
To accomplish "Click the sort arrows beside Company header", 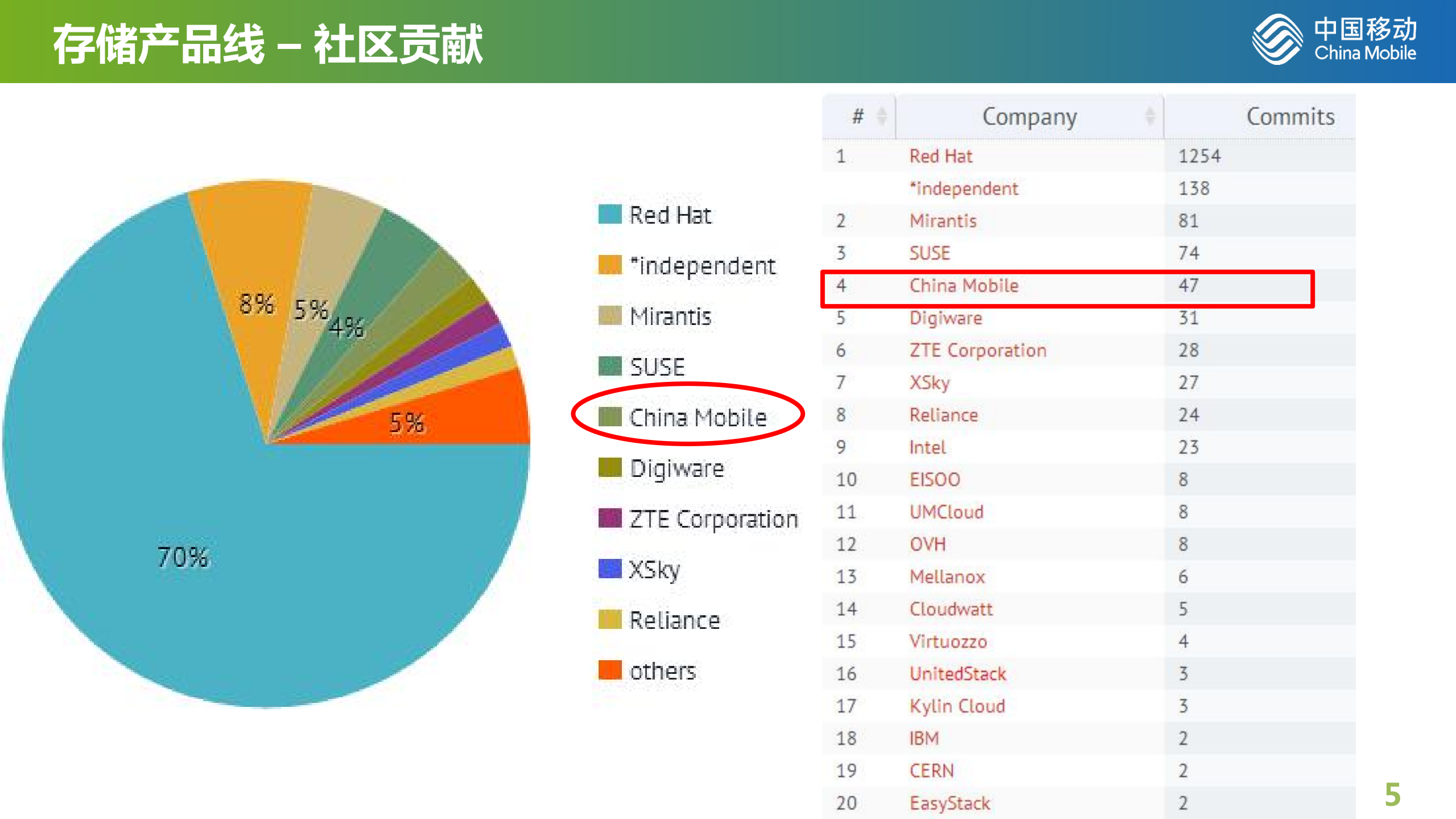I will click(1150, 117).
